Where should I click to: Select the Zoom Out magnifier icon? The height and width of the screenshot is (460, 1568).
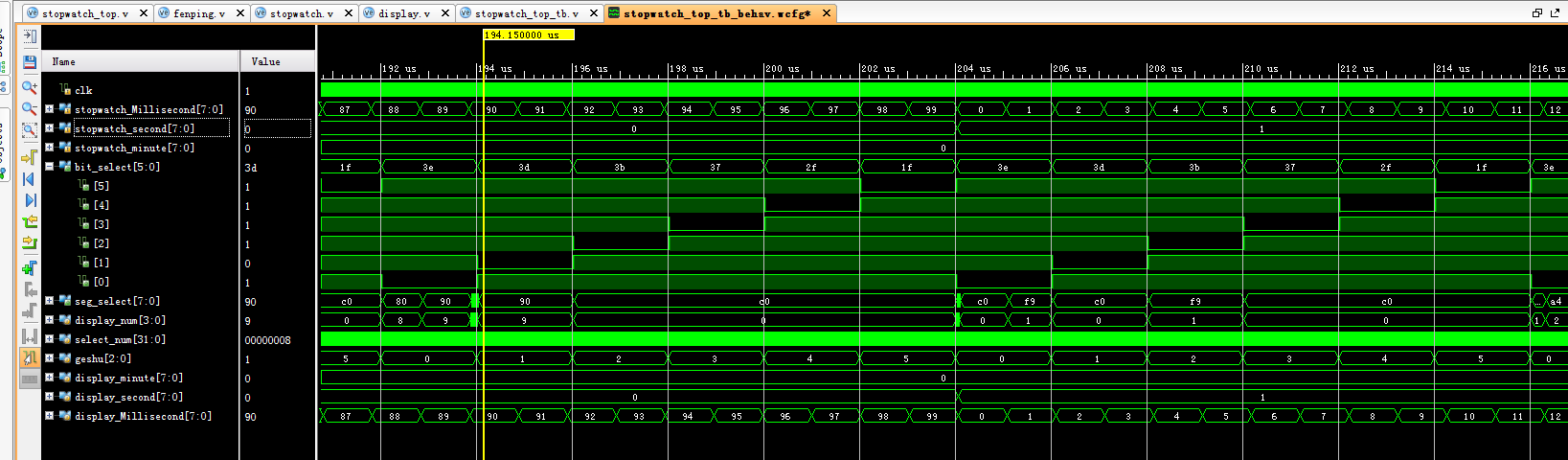pyautogui.click(x=30, y=108)
